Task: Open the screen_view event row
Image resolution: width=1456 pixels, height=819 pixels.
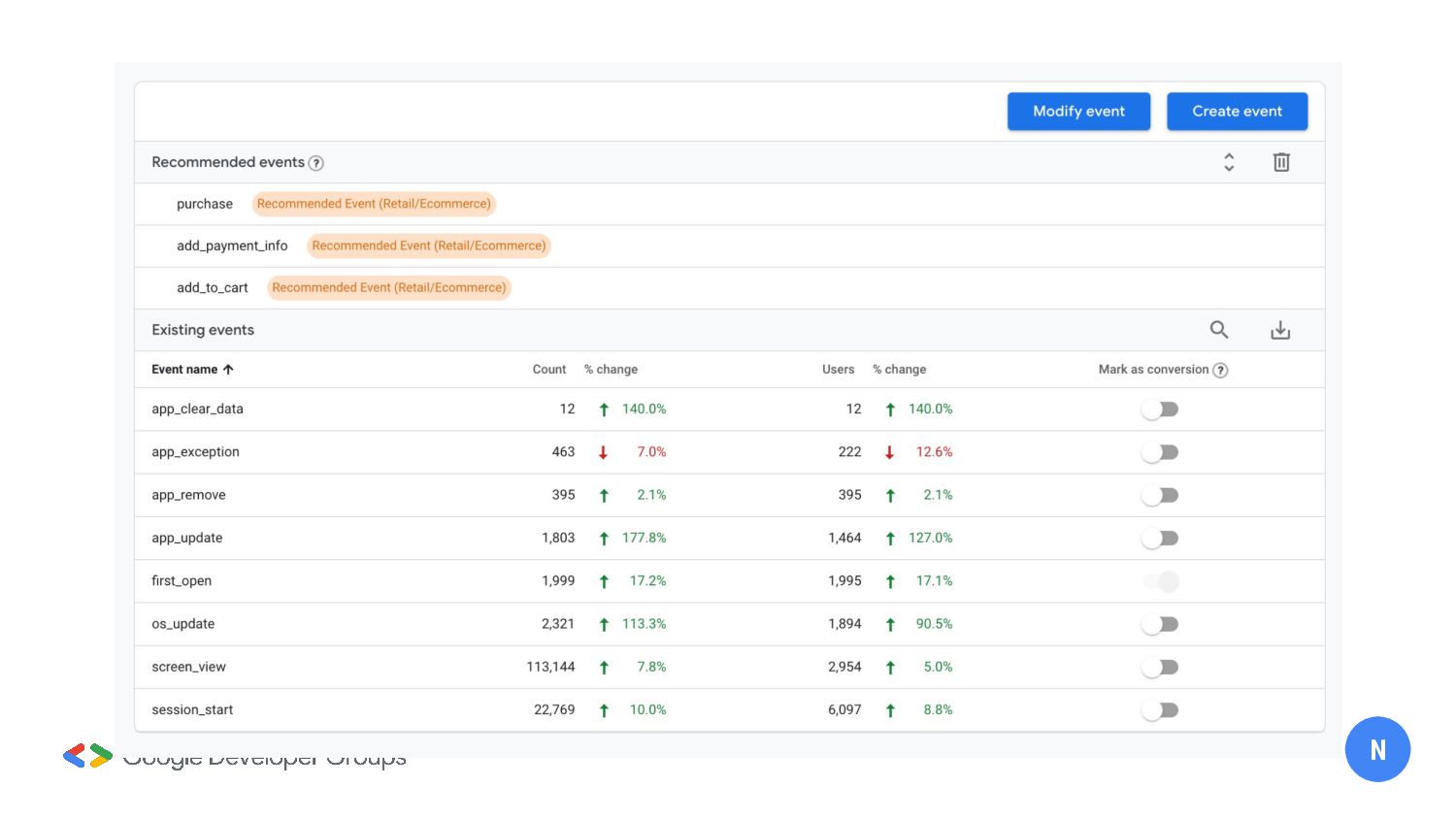Action: [x=188, y=667]
